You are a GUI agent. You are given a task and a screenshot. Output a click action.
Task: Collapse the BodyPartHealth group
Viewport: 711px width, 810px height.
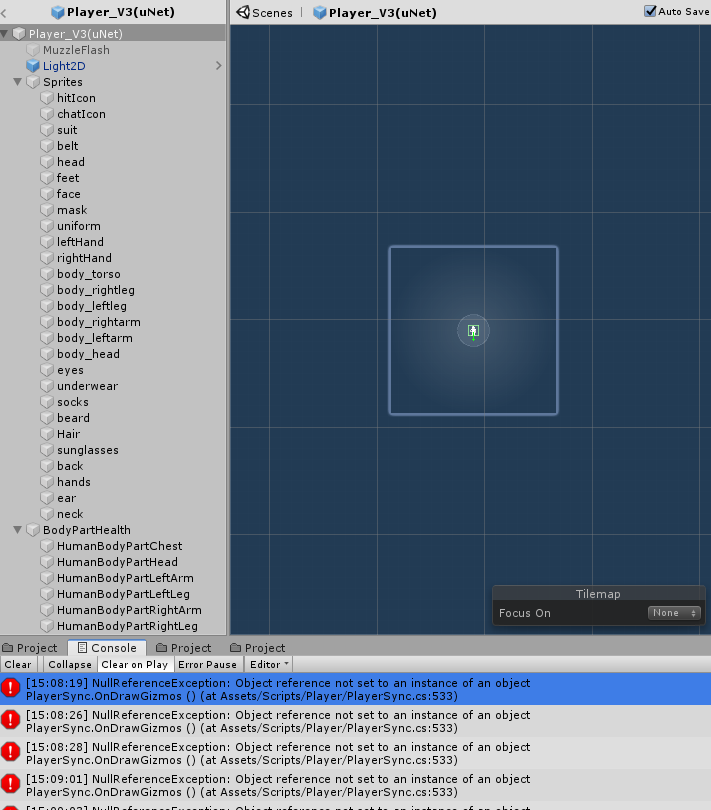click(x=18, y=530)
